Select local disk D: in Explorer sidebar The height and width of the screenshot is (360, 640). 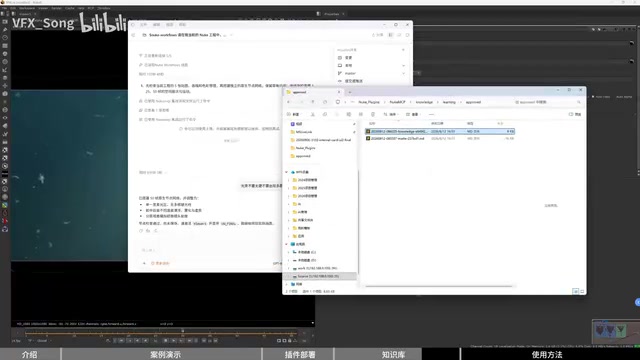(306, 260)
